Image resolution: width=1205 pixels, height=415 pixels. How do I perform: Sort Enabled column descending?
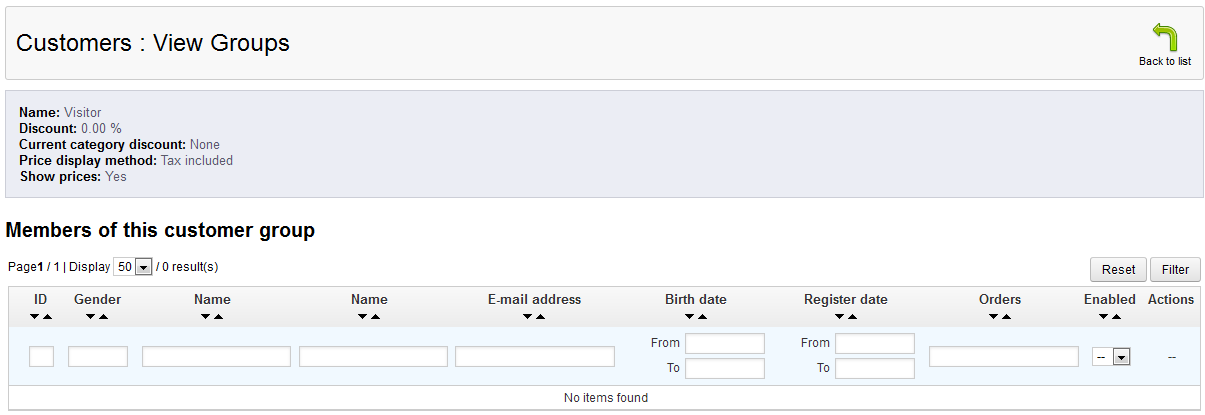1104,317
